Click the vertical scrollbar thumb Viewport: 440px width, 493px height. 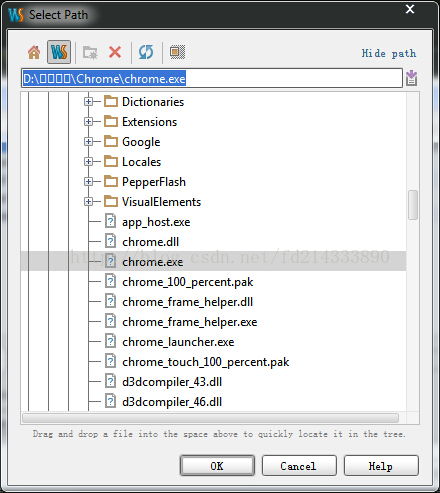tap(413, 205)
